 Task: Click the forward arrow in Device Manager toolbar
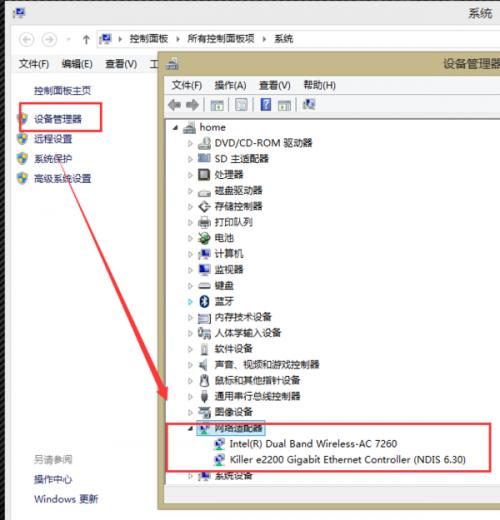192,105
